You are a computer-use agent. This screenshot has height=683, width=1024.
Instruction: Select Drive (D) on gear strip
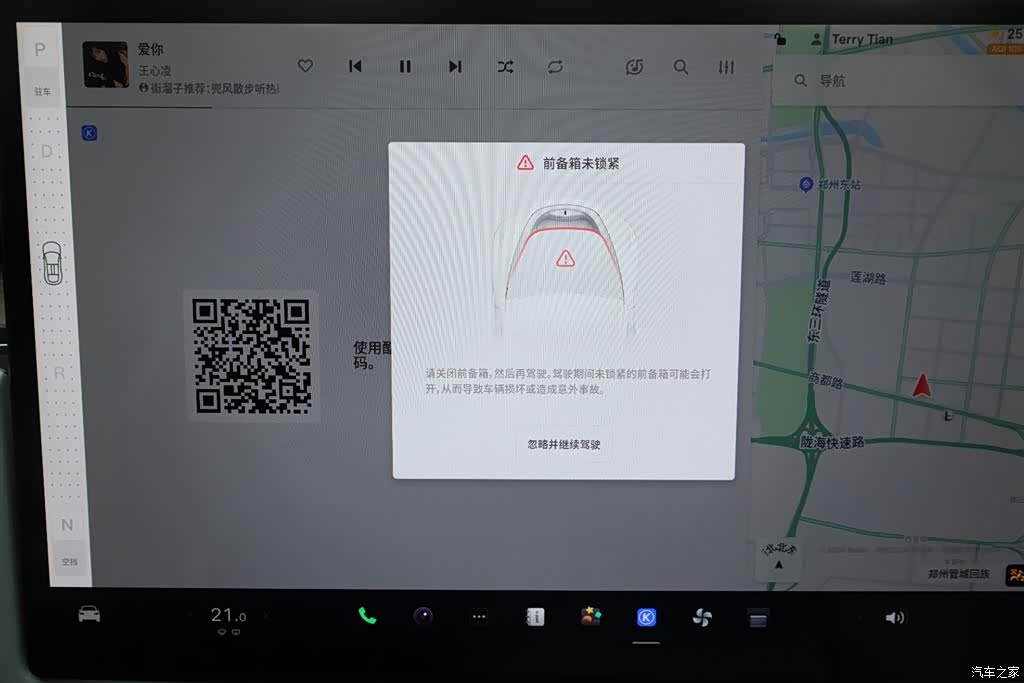46,151
